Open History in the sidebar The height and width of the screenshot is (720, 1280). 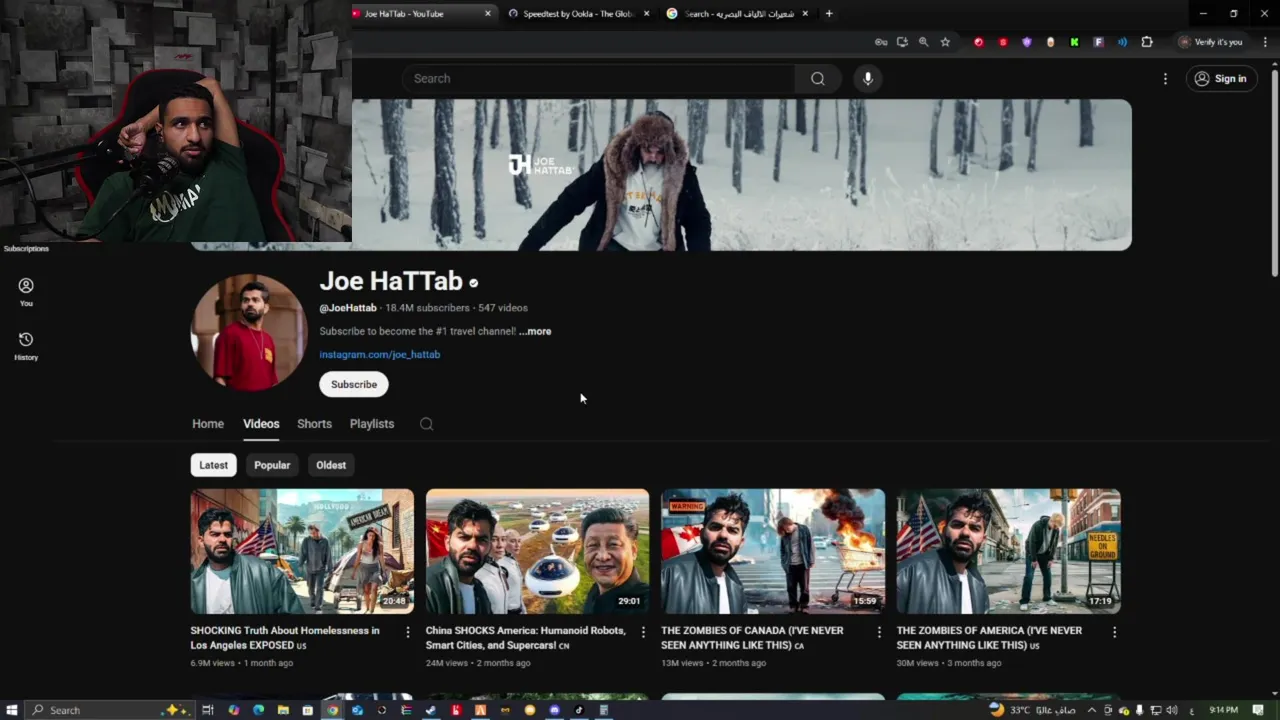pyautogui.click(x=26, y=346)
